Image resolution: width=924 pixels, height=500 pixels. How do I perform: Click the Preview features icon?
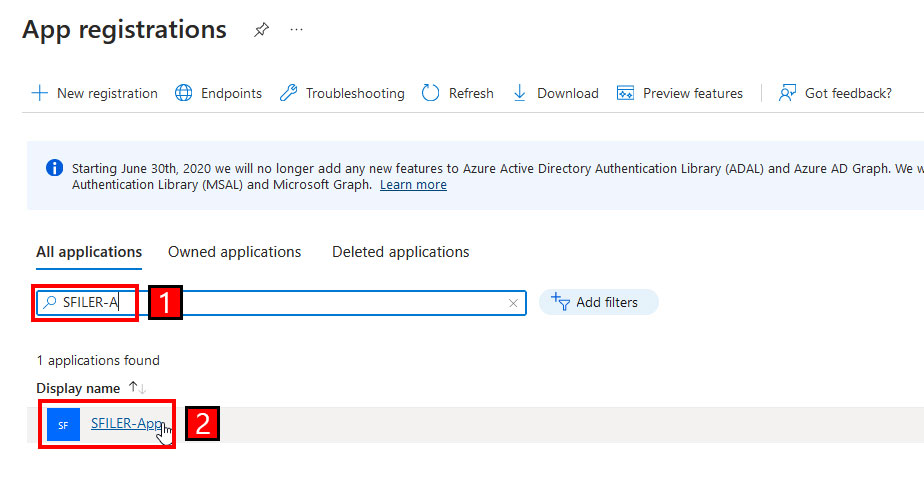[x=625, y=93]
